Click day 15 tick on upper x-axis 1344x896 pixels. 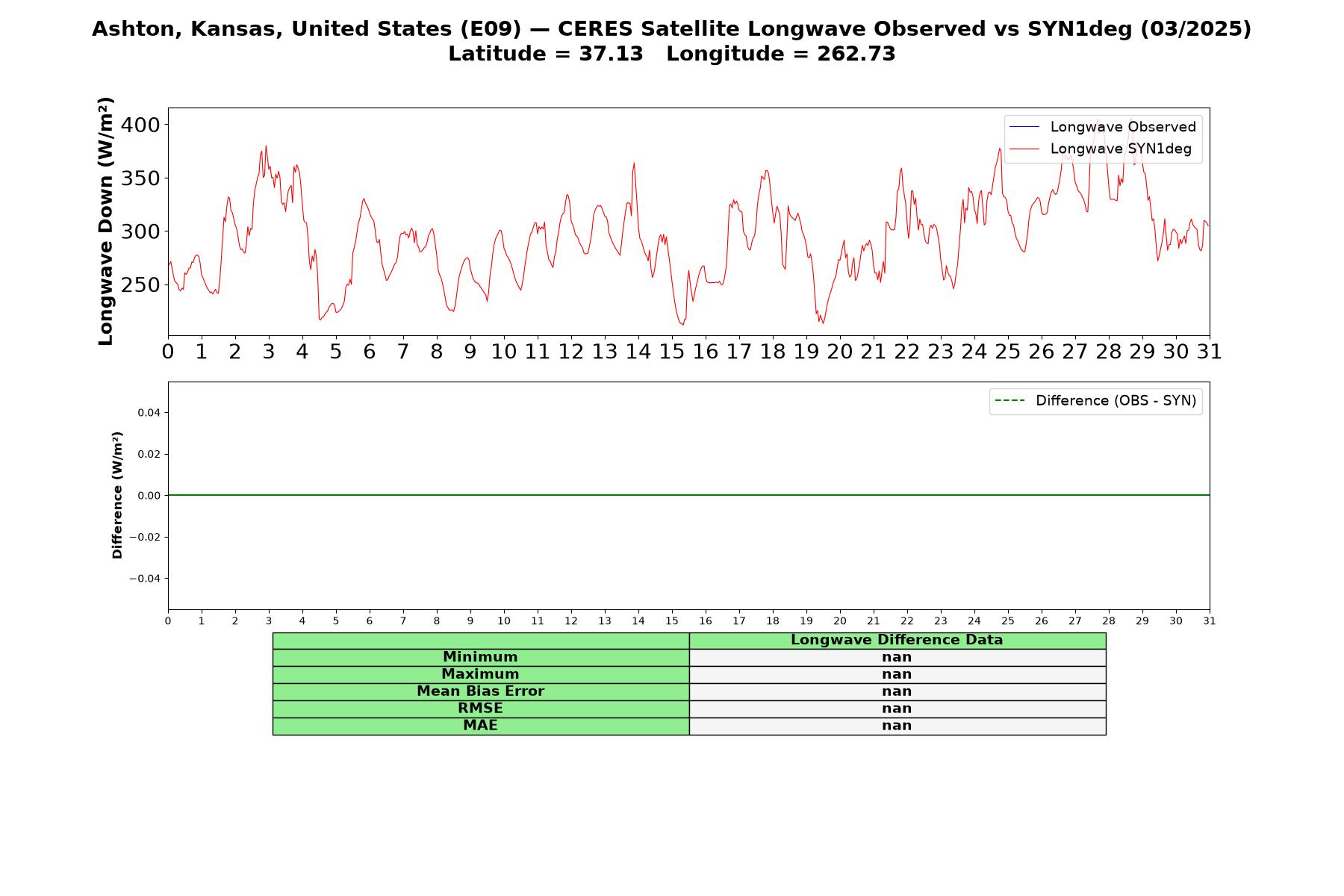pos(671,352)
